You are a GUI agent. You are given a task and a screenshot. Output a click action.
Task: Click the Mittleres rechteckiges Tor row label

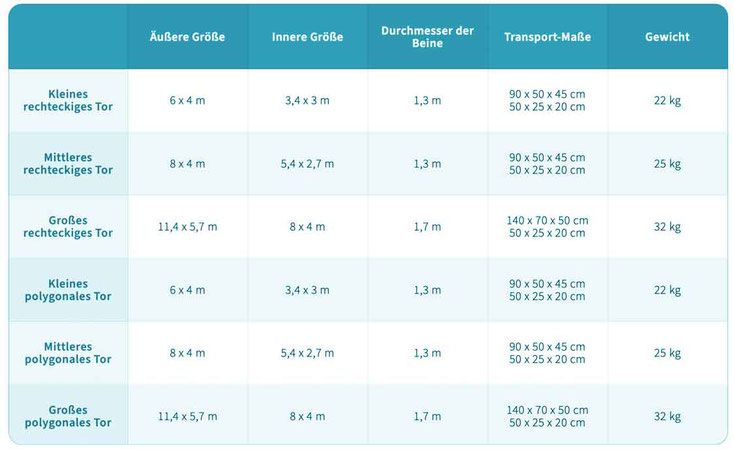tap(68, 164)
